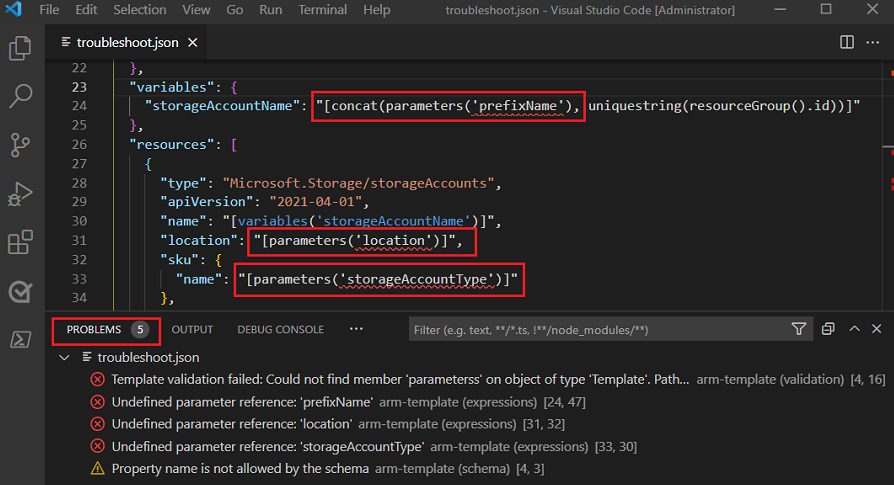Click the split editor right icon
The width and height of the screenshot is (894, 485).
click(846, 43)
